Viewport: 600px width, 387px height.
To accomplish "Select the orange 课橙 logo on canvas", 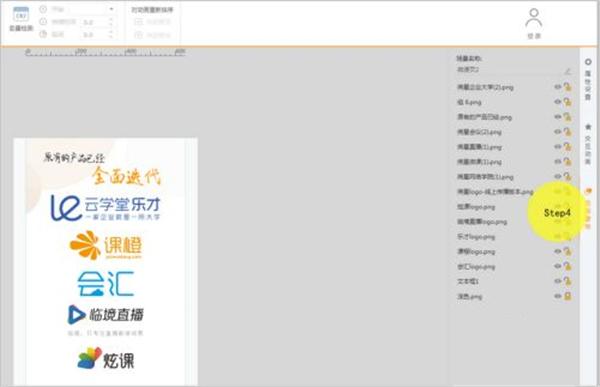I will click(106, 245).
